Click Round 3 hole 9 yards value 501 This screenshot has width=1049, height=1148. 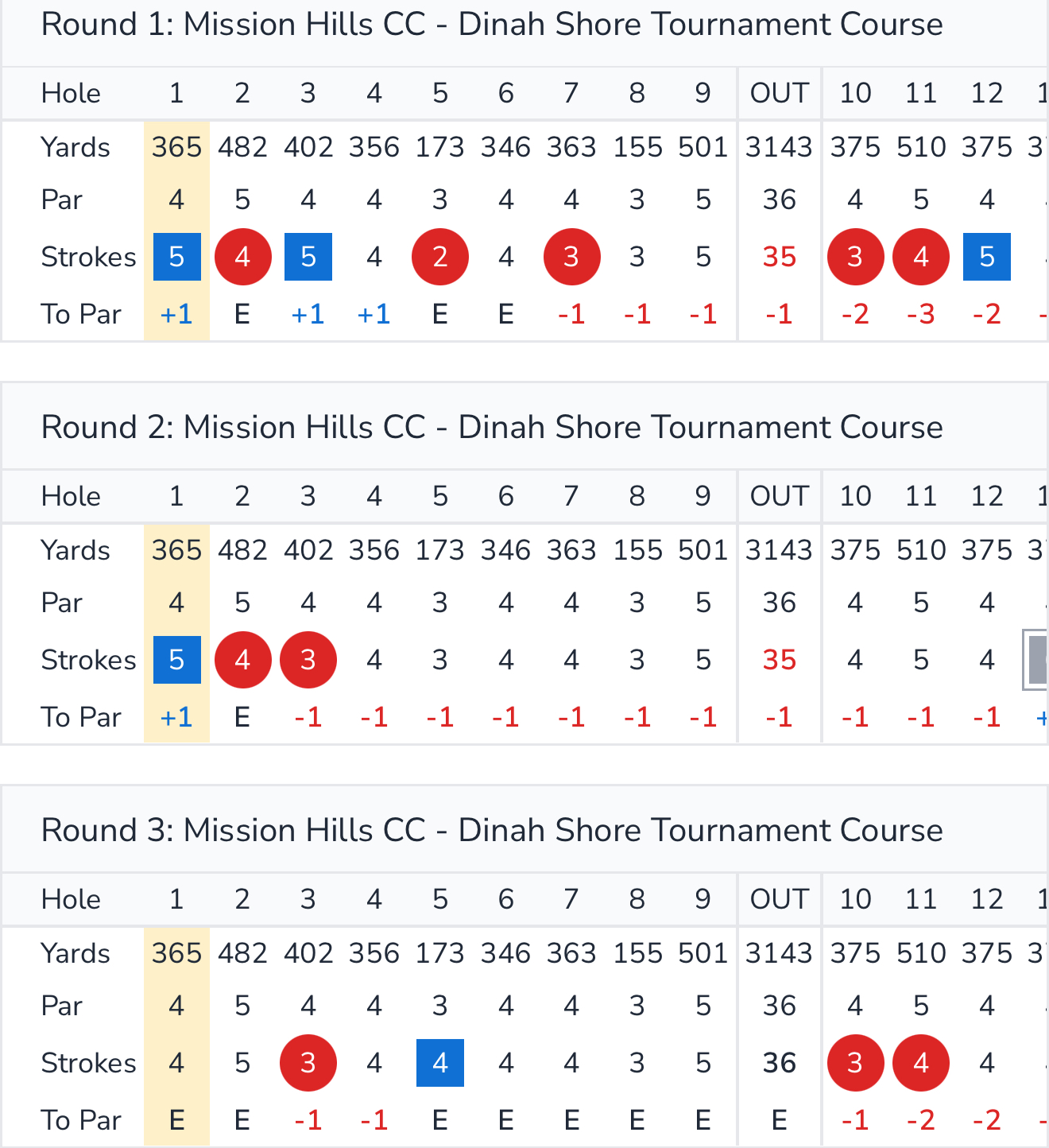[x=703, y=953]
